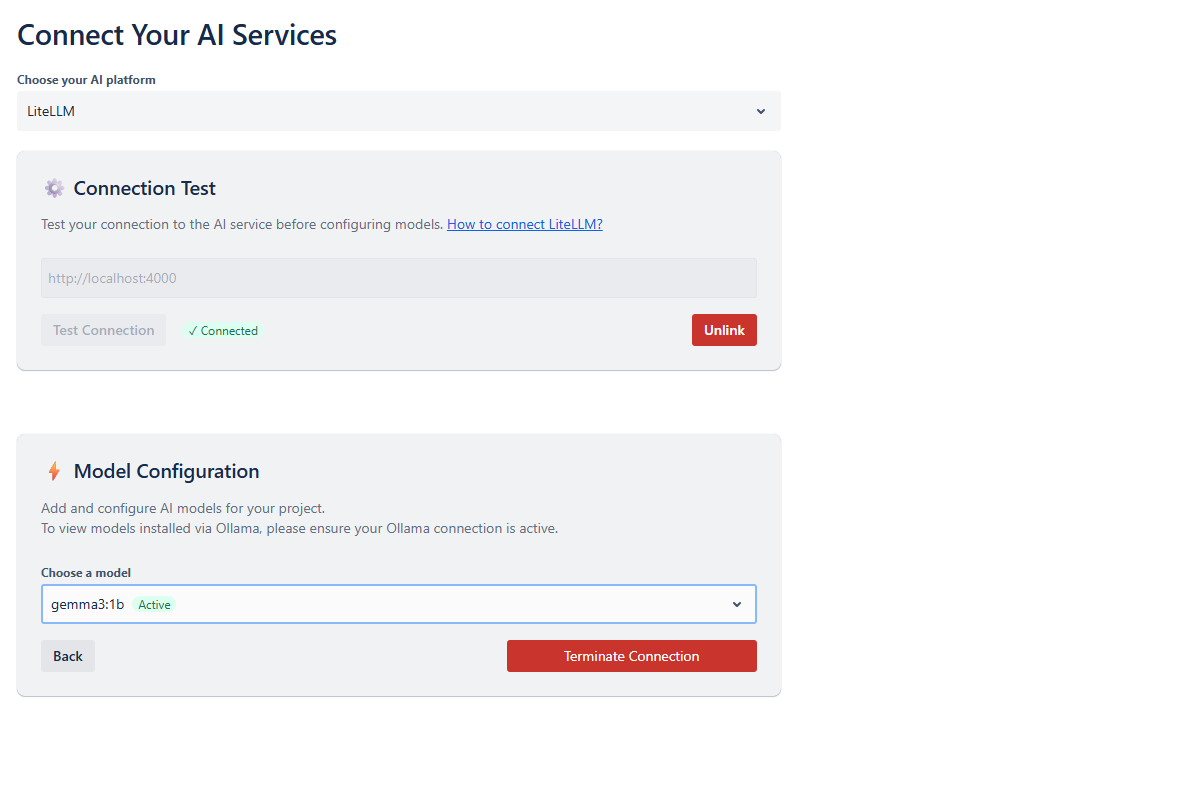This screenshot has height=796, width=1179.
Task: Click the lightning bolt Model Configuration icon
Action: click(54, 471)
